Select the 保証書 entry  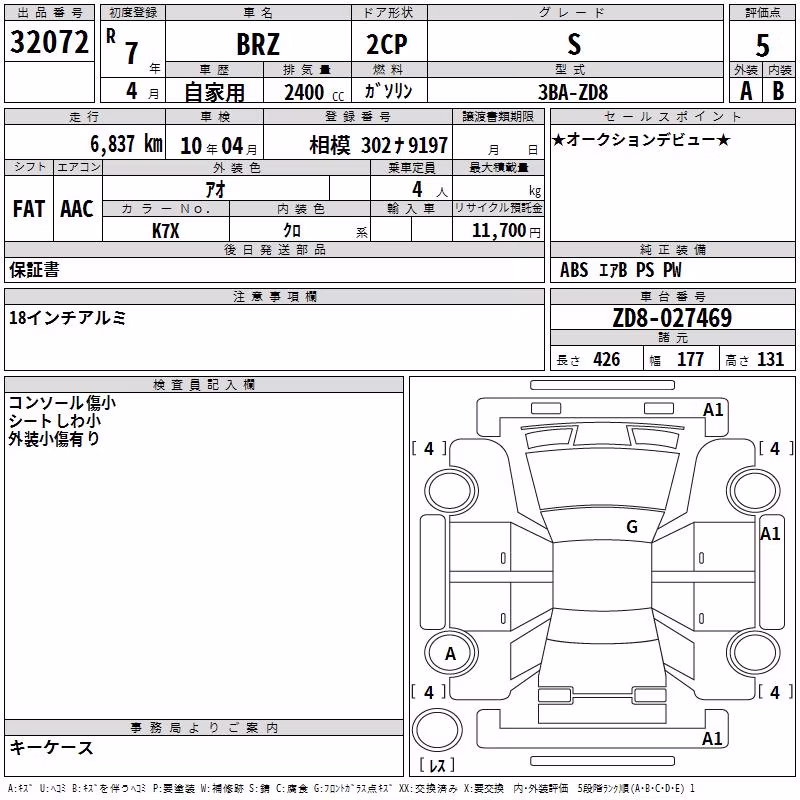click(x=34, y=269)
